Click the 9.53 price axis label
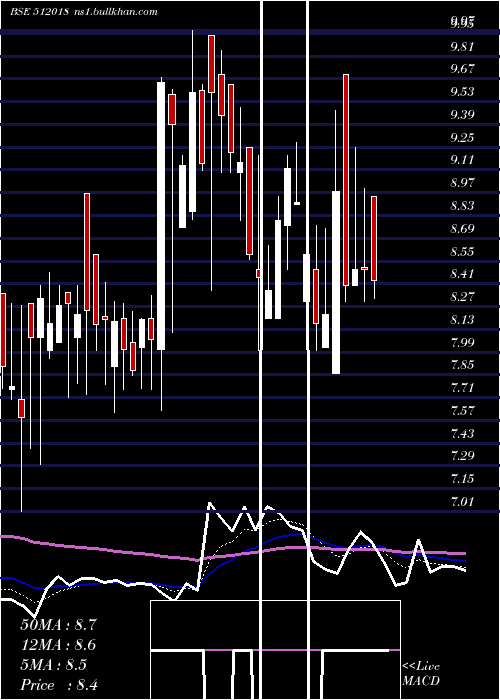500x700 pixels. (x=462, y=92)
